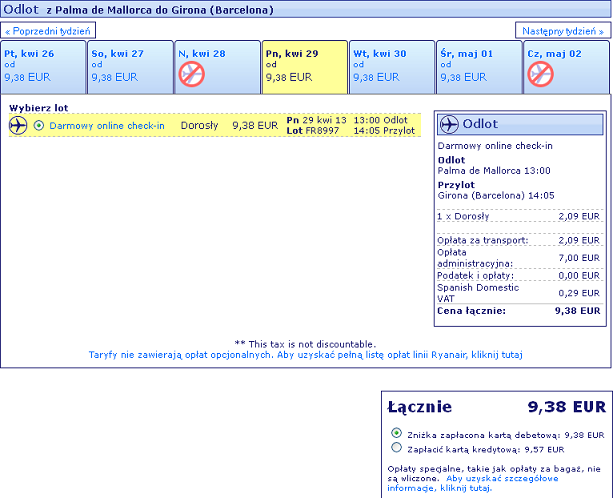Viewport: 613px width, 498px height.
Task: Click the Łącznie 9,38 EUR grand total
Action: (496, 407)
